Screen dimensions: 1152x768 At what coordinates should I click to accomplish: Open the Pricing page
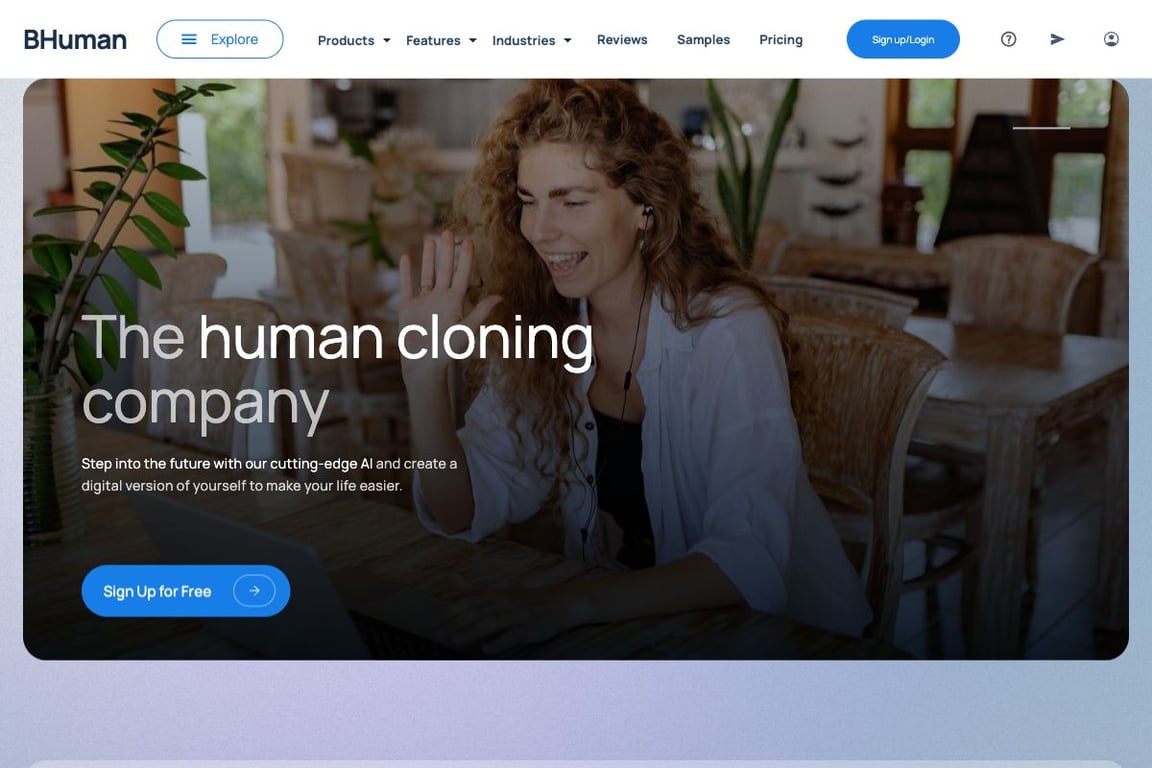[780, 40]
